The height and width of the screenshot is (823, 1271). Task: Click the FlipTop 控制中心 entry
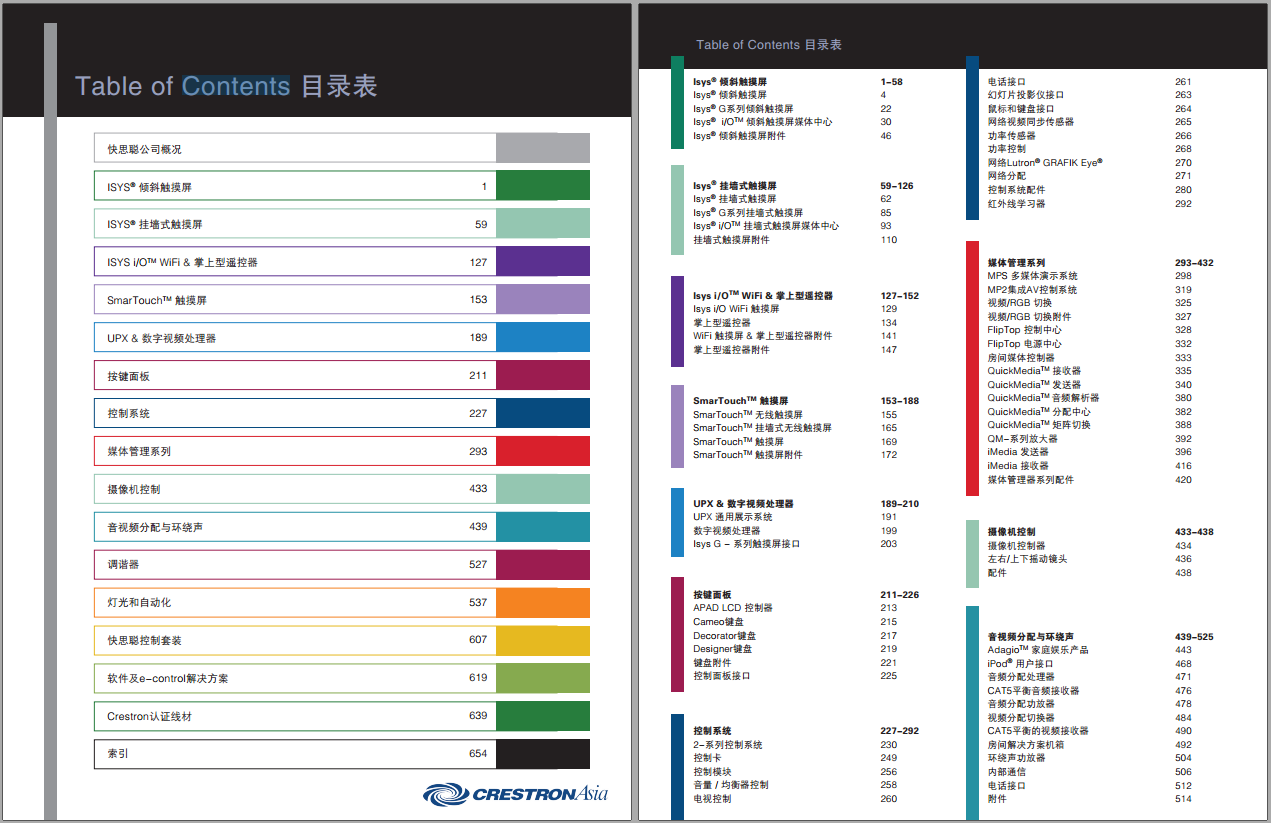point(1024,330)
